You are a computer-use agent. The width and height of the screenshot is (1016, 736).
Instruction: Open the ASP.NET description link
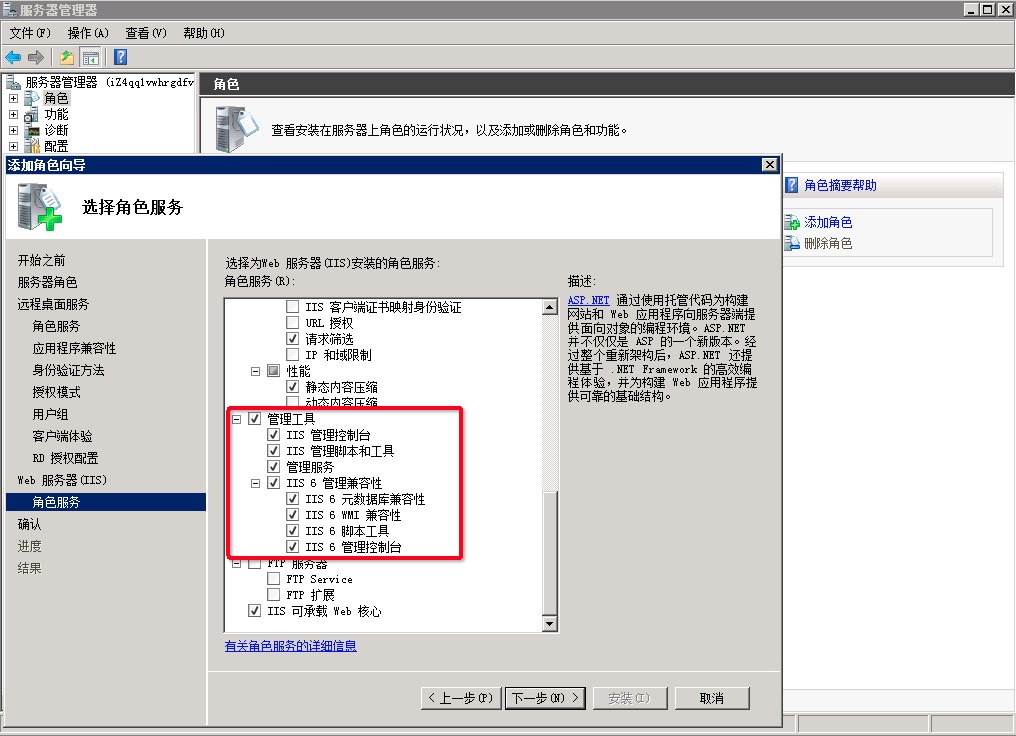(x=588, y=300)
